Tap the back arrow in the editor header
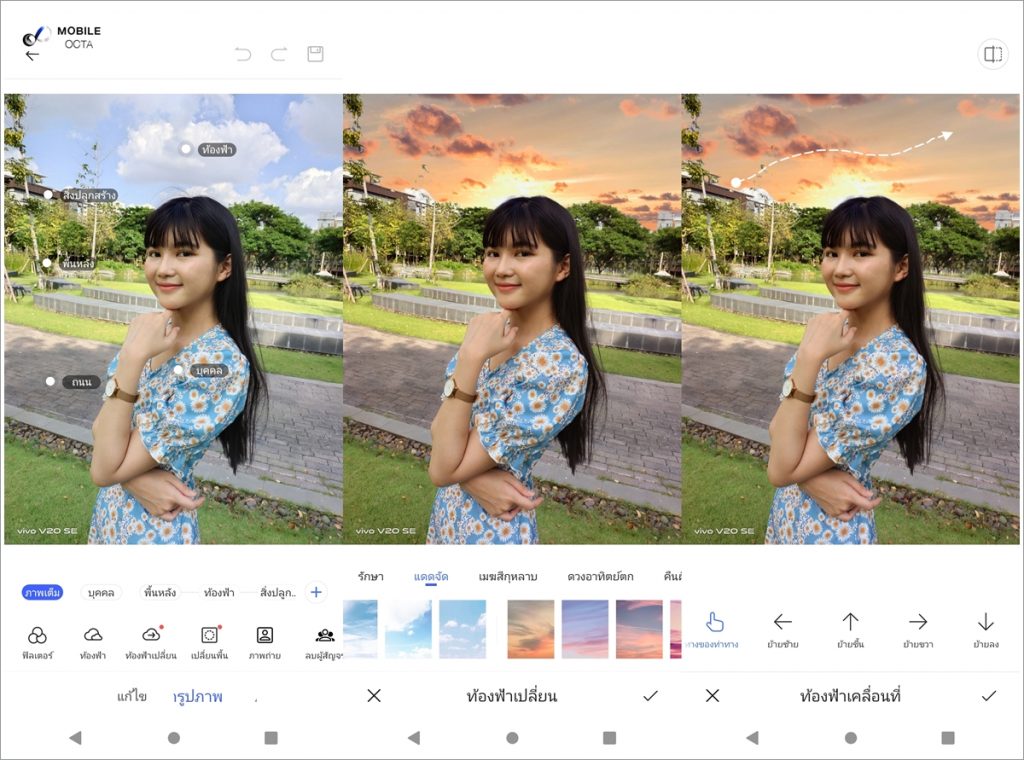Viewport: 1024px width, 760px height. pos(32,55)
